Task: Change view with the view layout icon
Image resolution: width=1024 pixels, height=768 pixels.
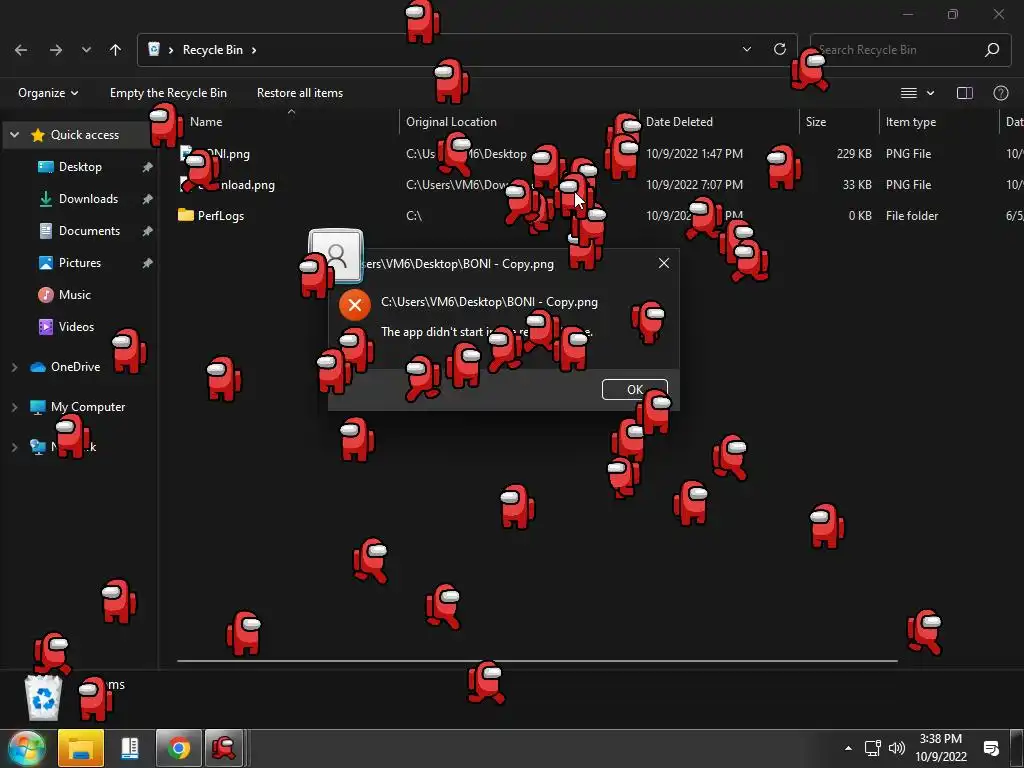Action: pyautogui.click(x=909, y=93)
